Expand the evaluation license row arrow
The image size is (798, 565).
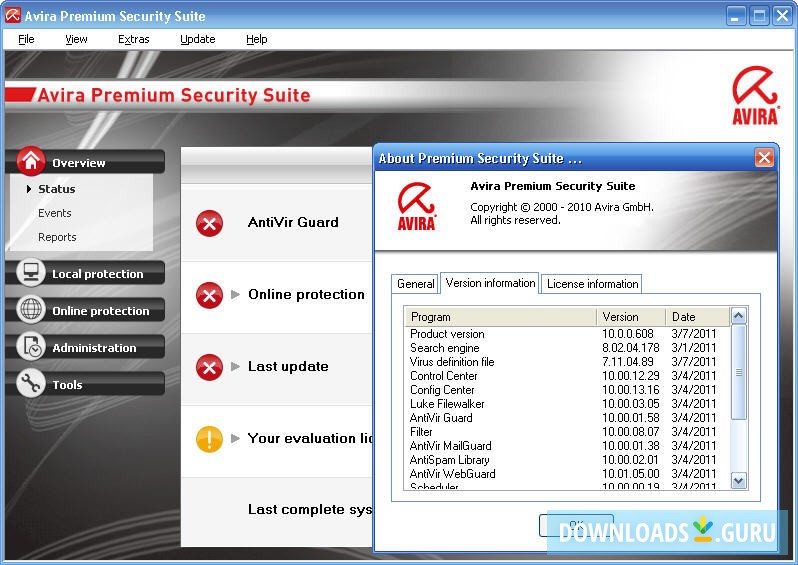235,438
